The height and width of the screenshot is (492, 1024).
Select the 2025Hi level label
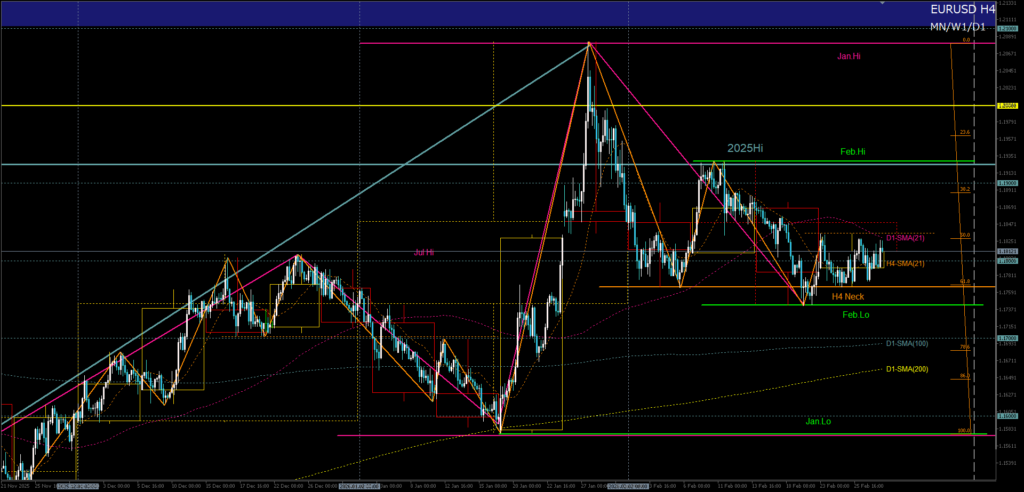click(x=745, y=148)
